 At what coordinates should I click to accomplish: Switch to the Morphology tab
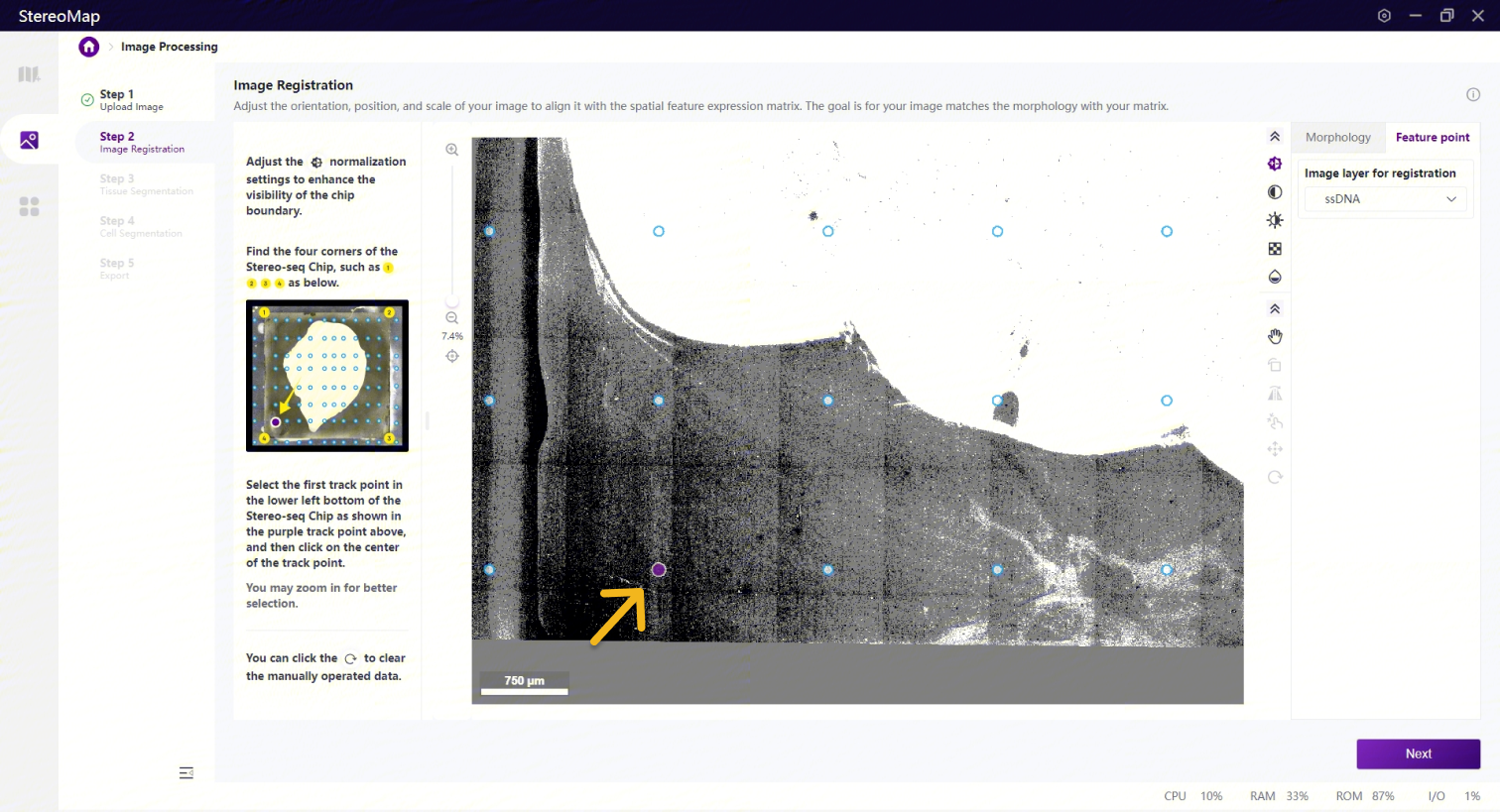click(x=1337, y=138)
